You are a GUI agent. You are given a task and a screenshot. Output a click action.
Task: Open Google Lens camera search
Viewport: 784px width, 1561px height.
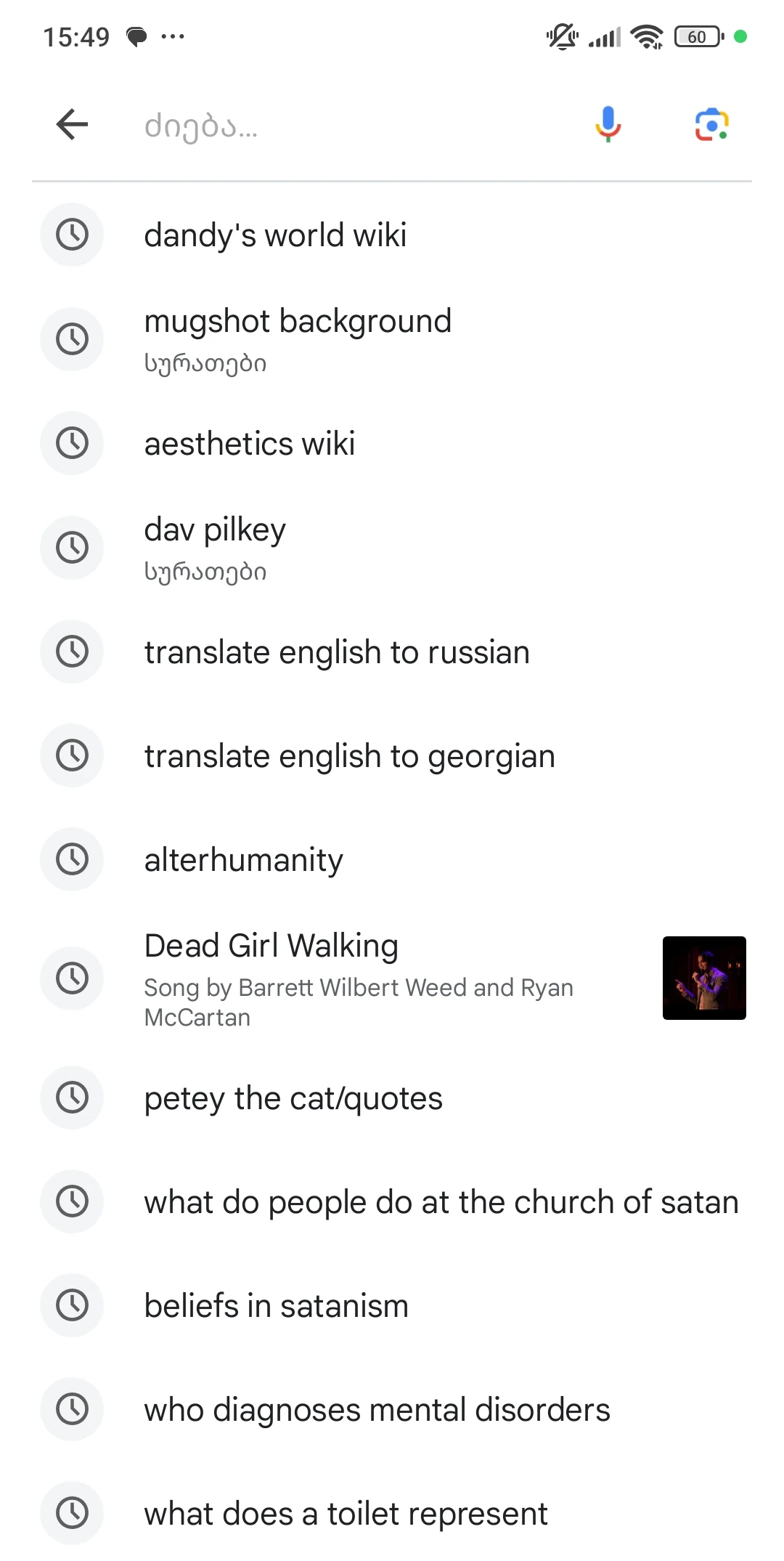[x=711, y=123]
